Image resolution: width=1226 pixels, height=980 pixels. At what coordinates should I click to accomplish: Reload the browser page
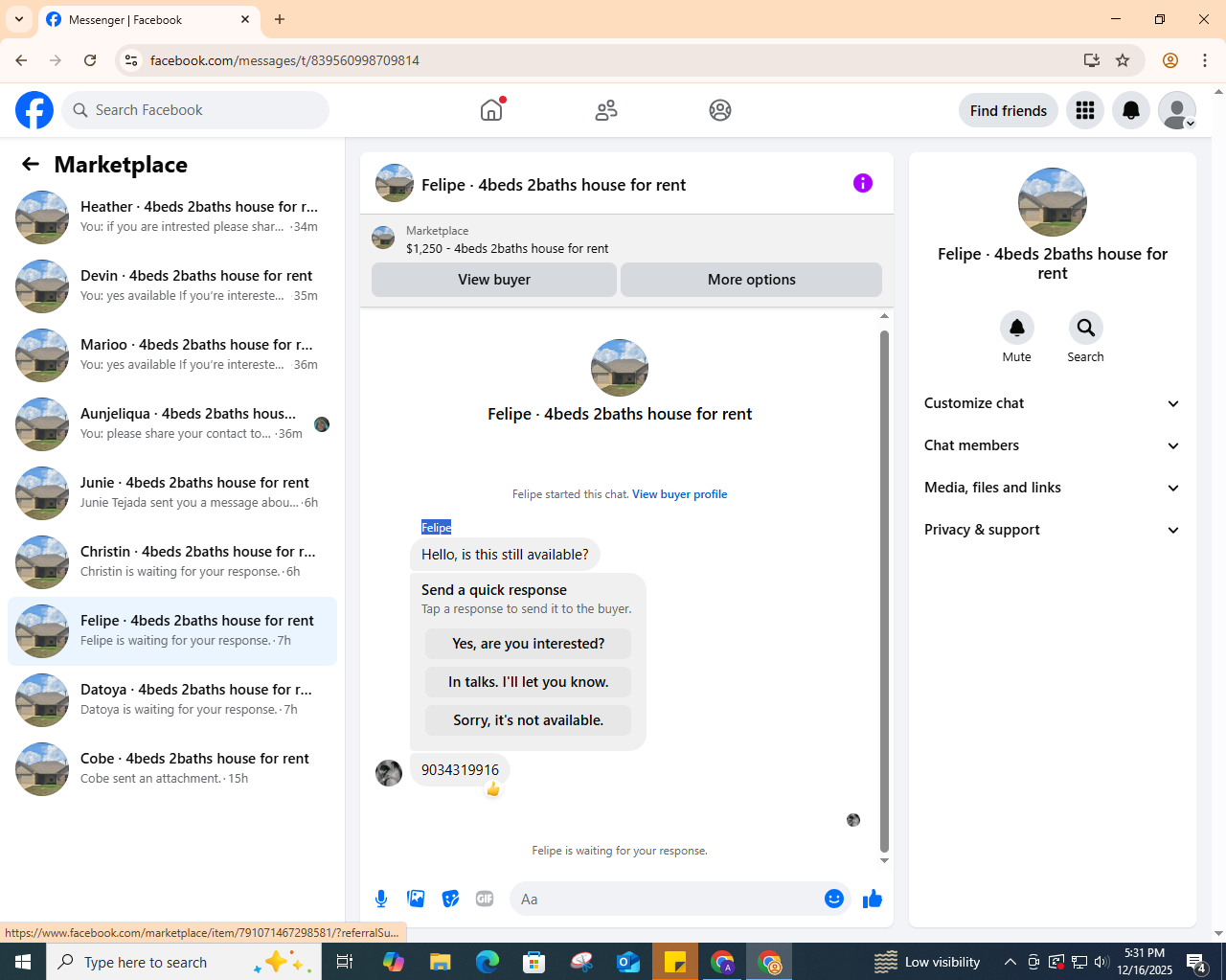[90, 60]
